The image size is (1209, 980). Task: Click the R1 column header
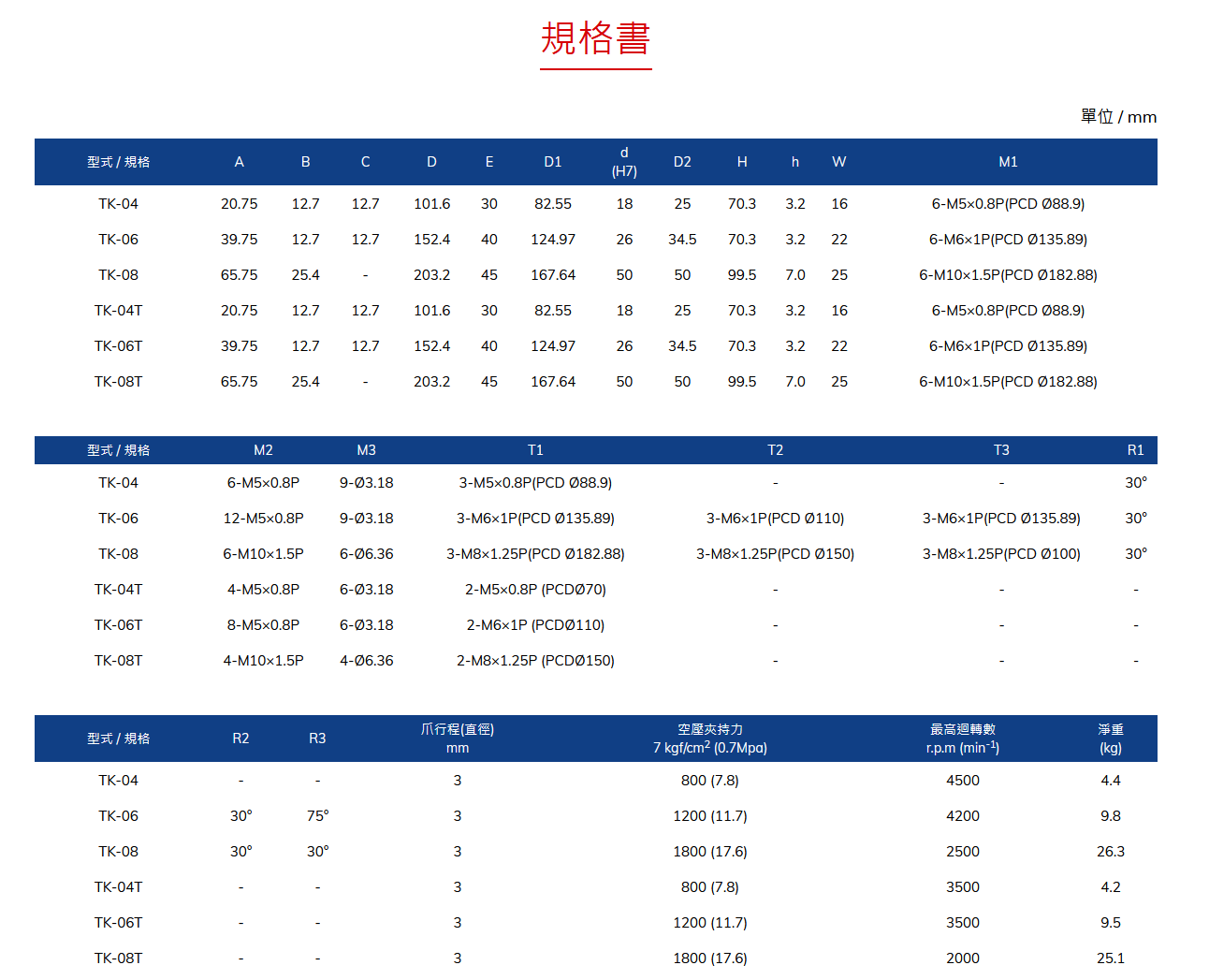pos(1136,450)
